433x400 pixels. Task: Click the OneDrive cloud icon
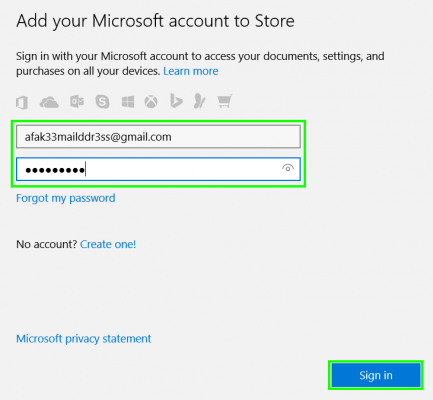tap(49, 102)
